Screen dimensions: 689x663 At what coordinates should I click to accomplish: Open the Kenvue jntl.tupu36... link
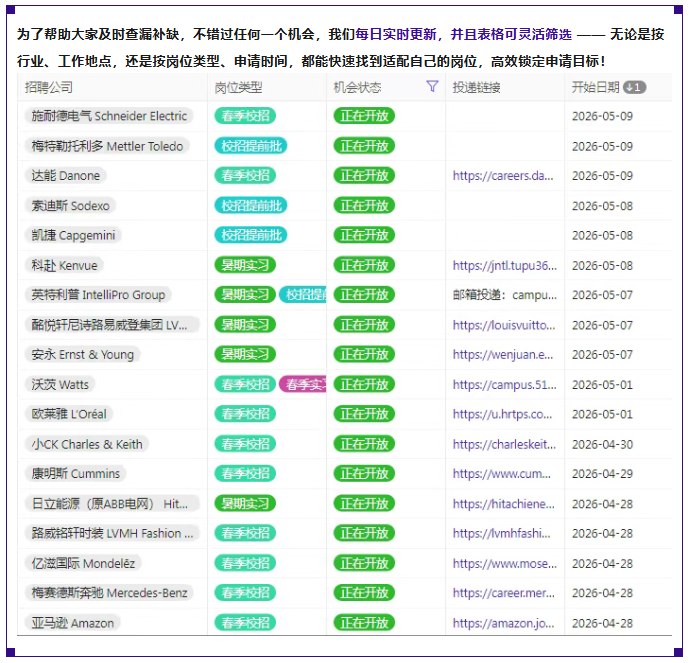(x=504, y=265)
